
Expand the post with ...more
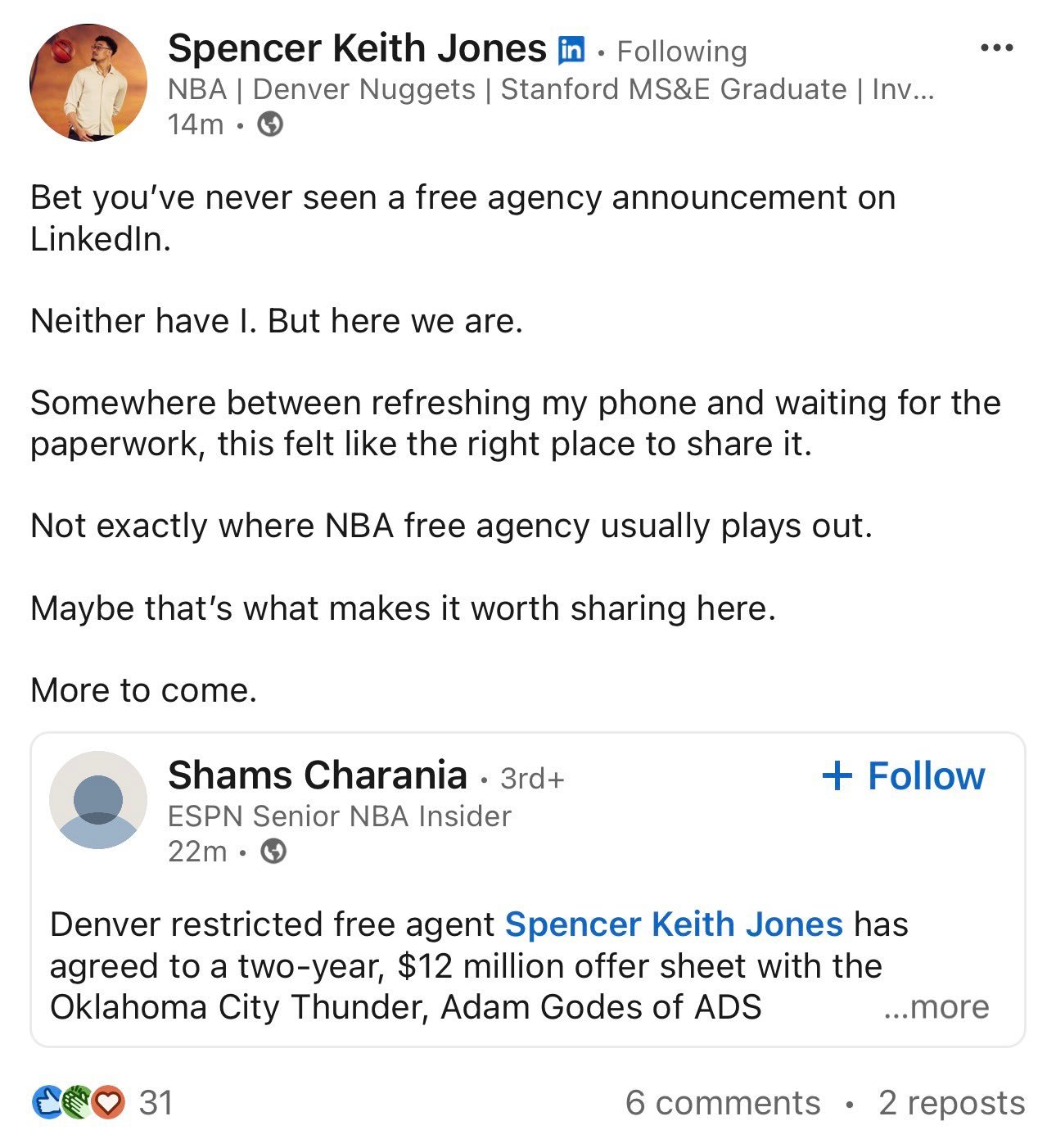(x=936, y=1006)
